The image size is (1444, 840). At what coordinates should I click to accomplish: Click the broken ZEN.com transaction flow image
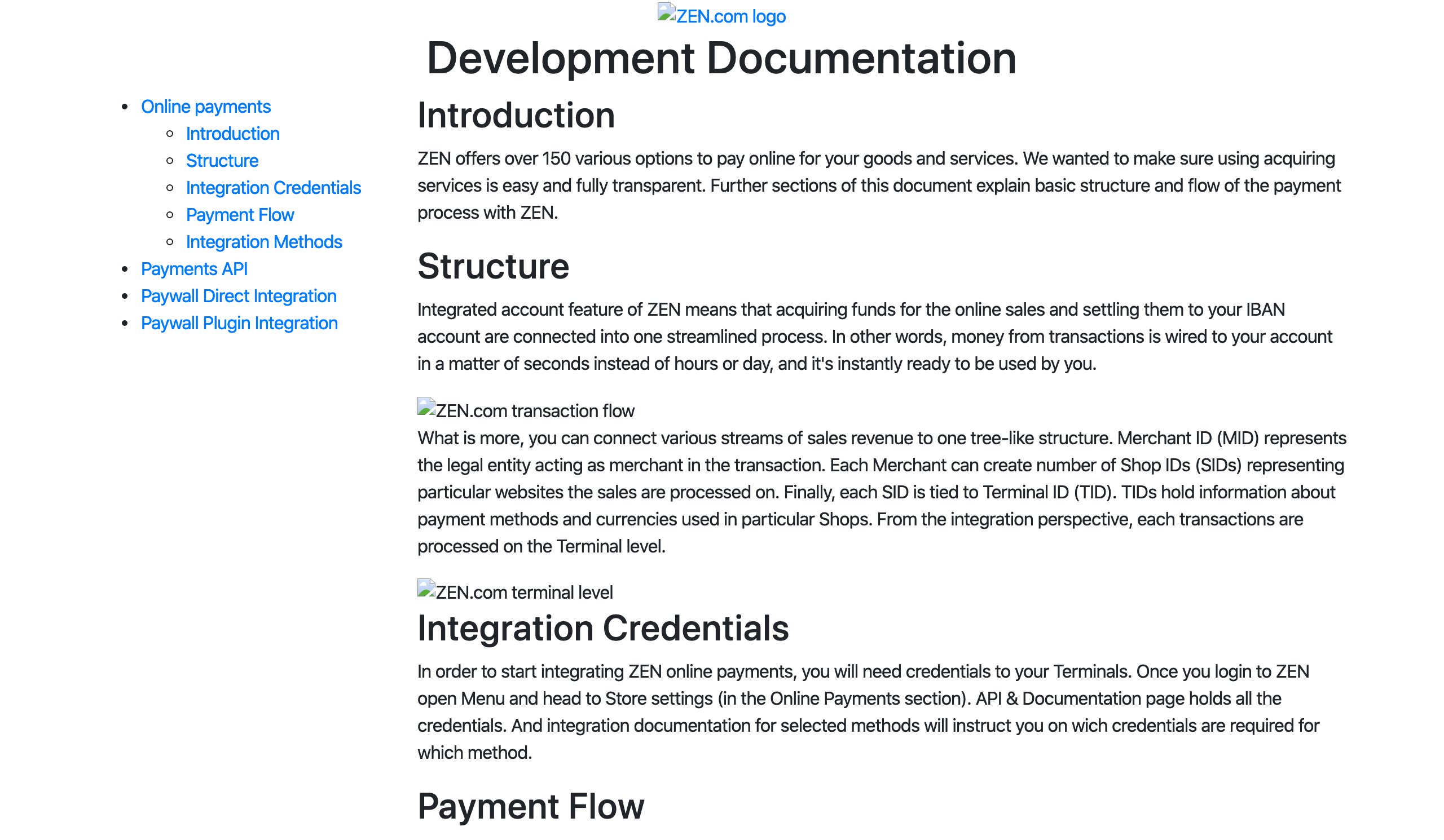[x=526, y=410]
